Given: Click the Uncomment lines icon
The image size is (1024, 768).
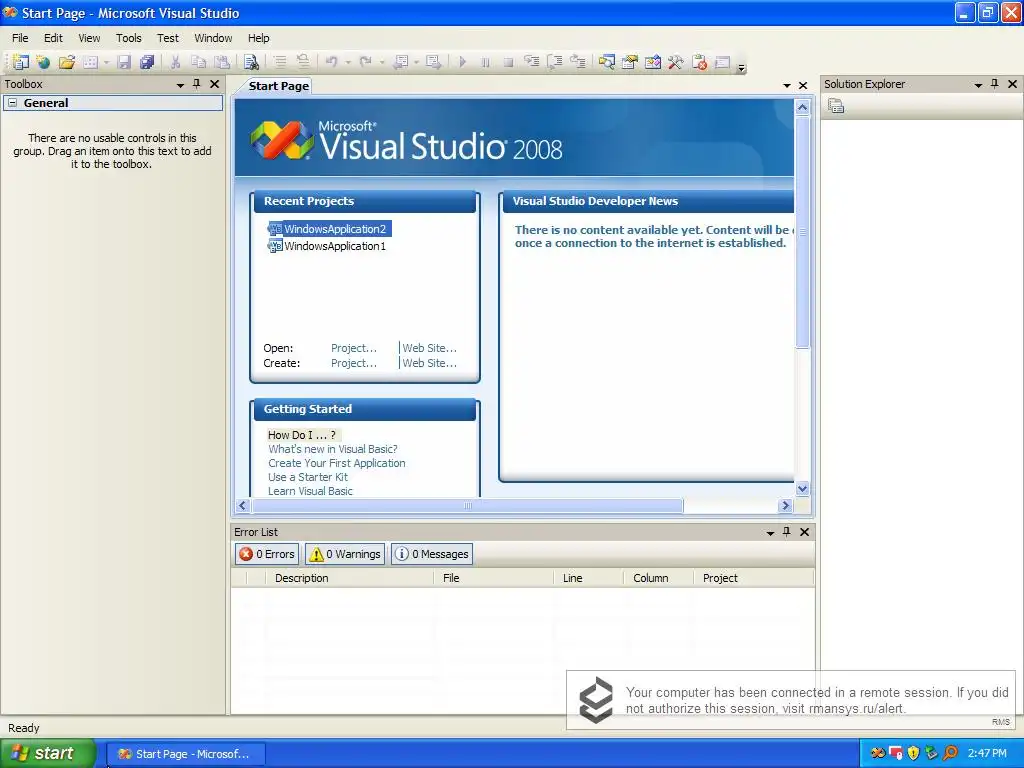Looking at the screenshot, I should (x=303, y=62).
